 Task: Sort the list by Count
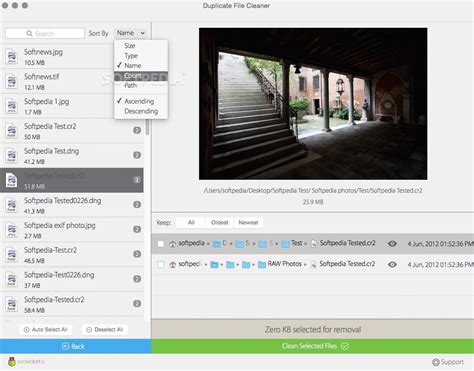[x=141, y=76]
